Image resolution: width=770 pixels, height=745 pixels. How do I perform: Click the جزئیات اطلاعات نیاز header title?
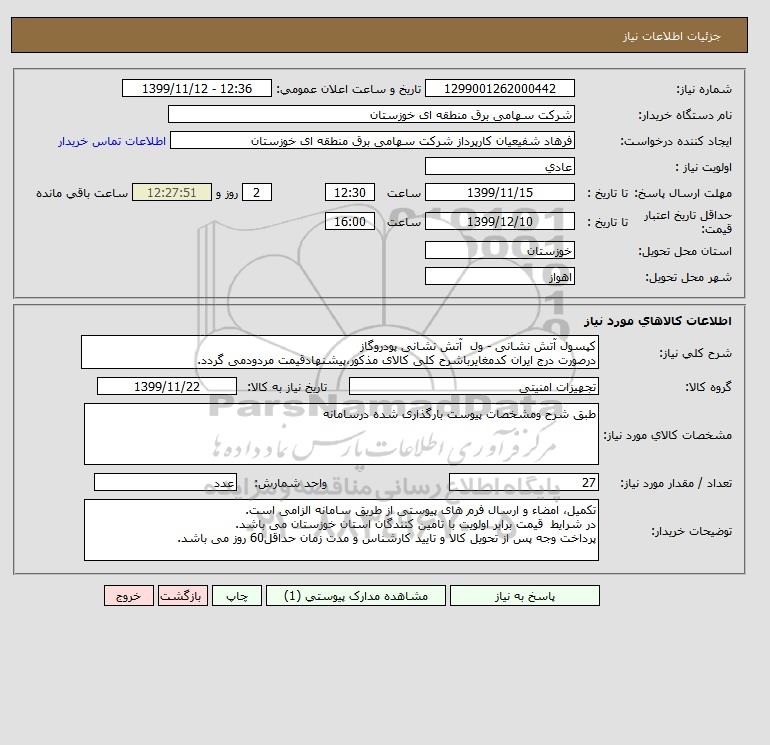coord(671,36)
